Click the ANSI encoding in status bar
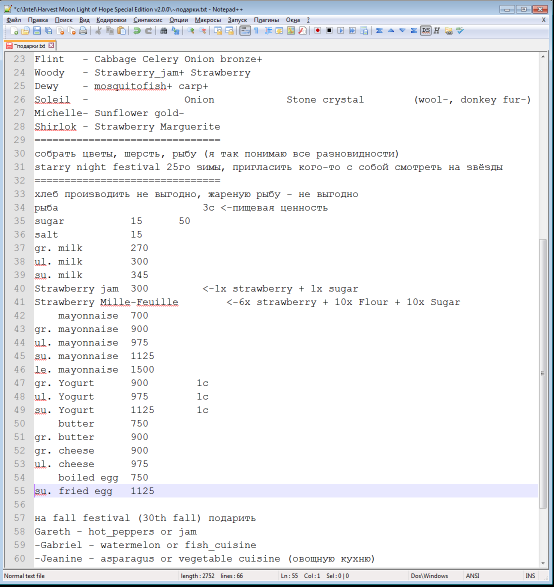This screenshot has height=587, width=554. [x=472, y=576]
